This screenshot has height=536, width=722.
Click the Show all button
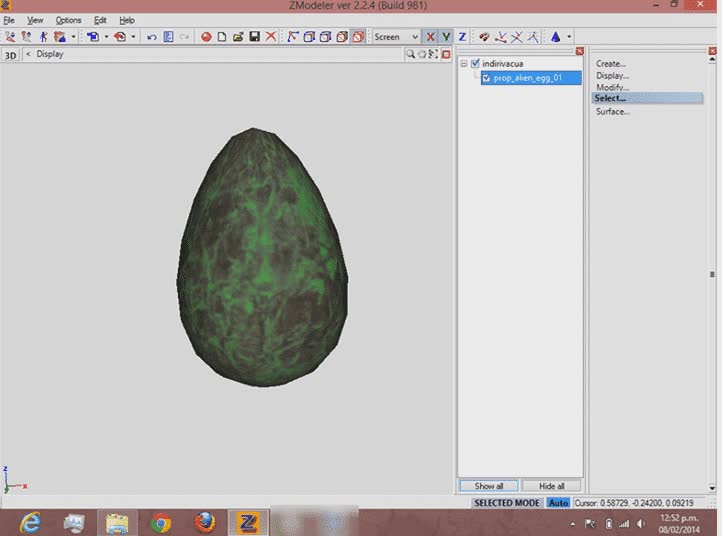coord(489,486)
